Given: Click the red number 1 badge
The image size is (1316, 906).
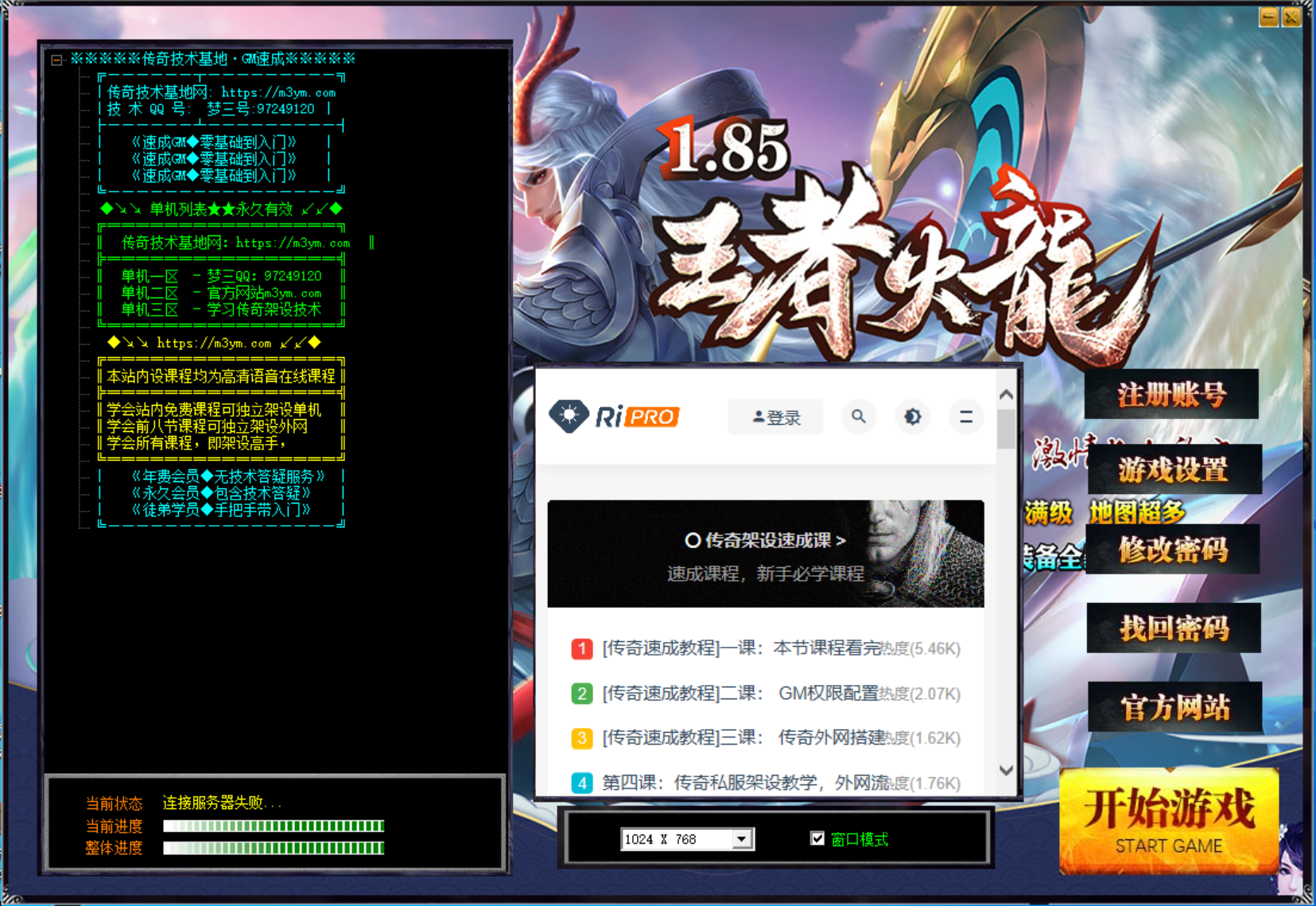Looking at the screenshot, I should coord(582,649).
